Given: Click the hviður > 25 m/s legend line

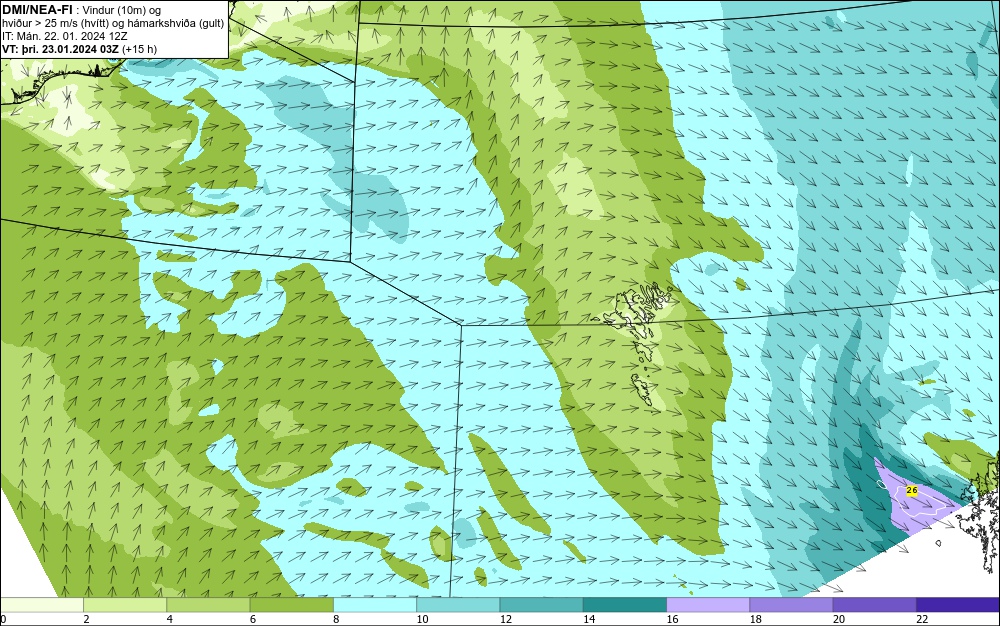Looking at the screenshot, I should coord(113,23).
